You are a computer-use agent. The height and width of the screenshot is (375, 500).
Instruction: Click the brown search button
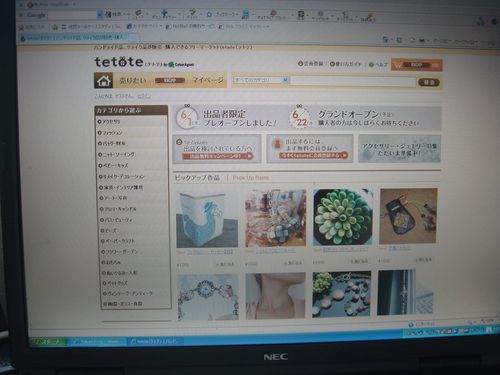point(429,82)
